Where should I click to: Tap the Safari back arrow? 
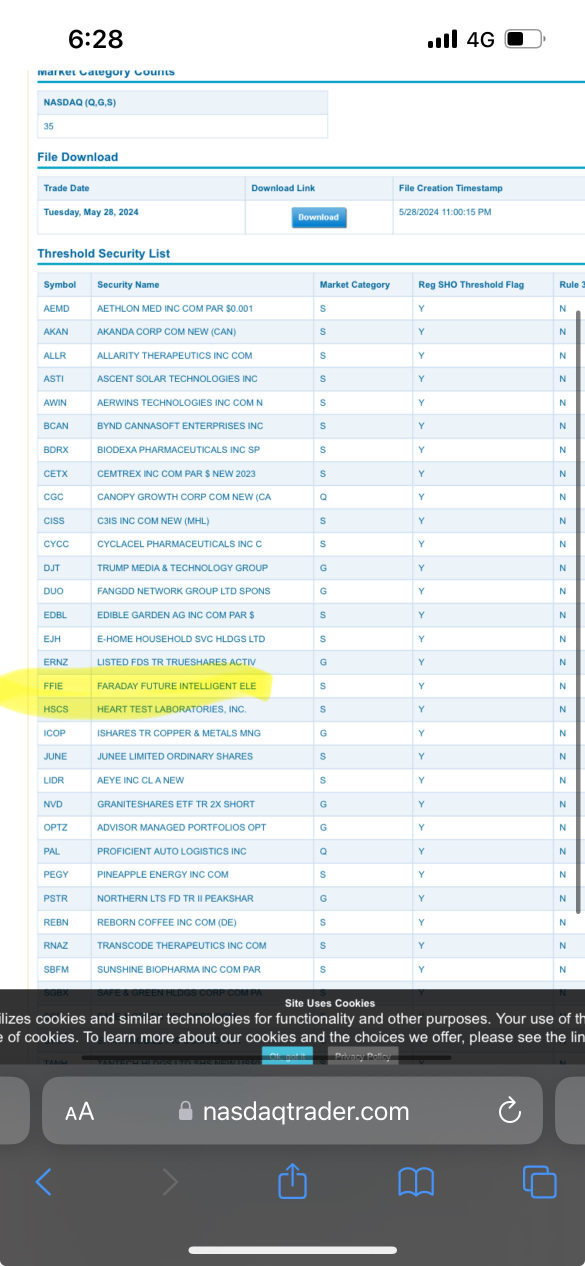point(43,1182)
